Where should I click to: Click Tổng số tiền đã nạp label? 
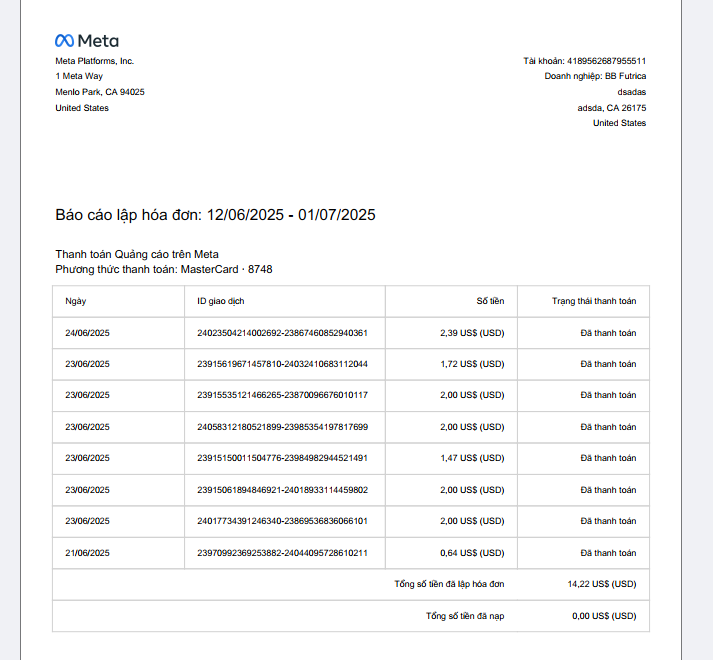tap(465, 616)
